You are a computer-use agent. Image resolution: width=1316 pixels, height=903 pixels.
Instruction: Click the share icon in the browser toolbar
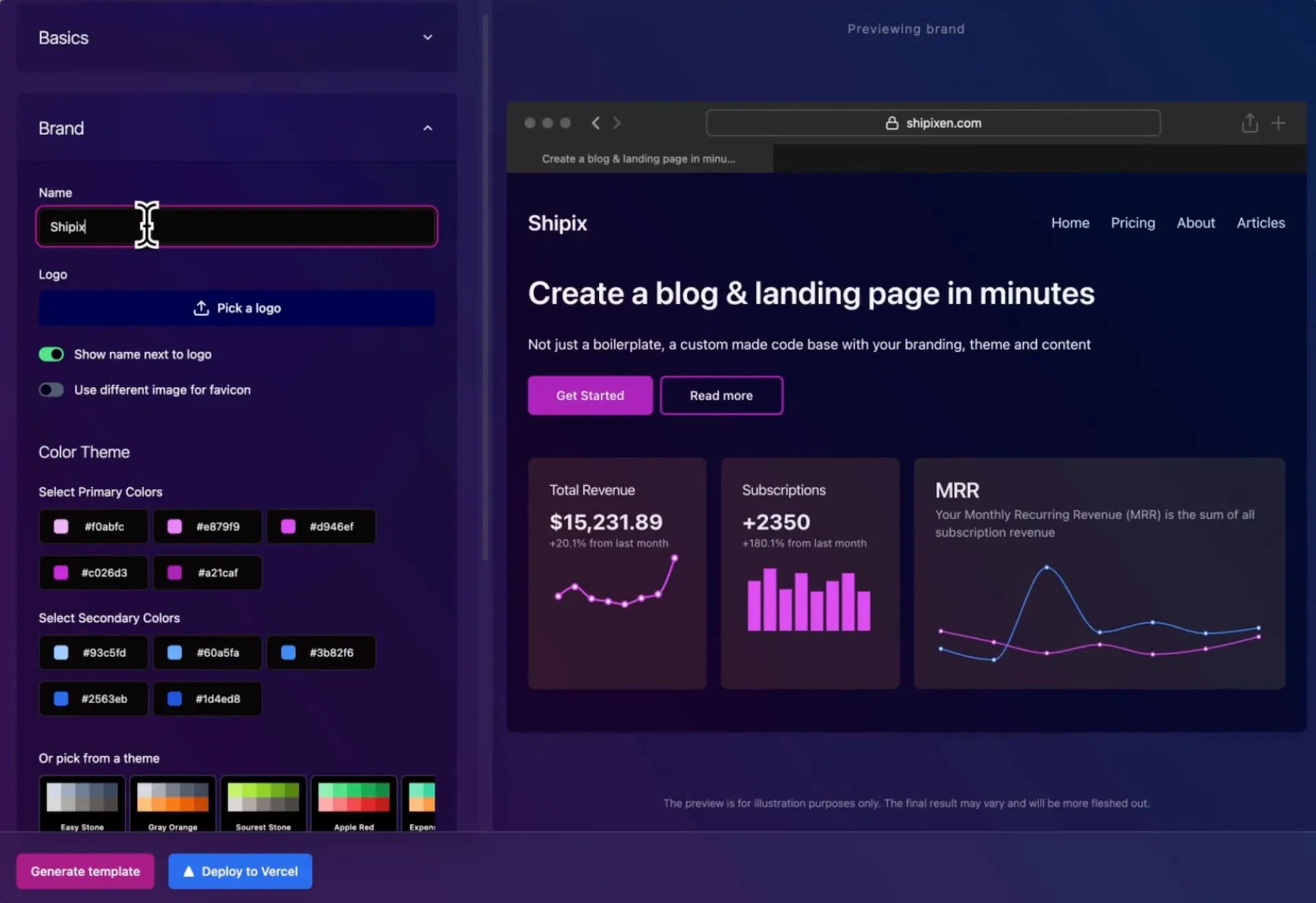(x=1249, y=123)
